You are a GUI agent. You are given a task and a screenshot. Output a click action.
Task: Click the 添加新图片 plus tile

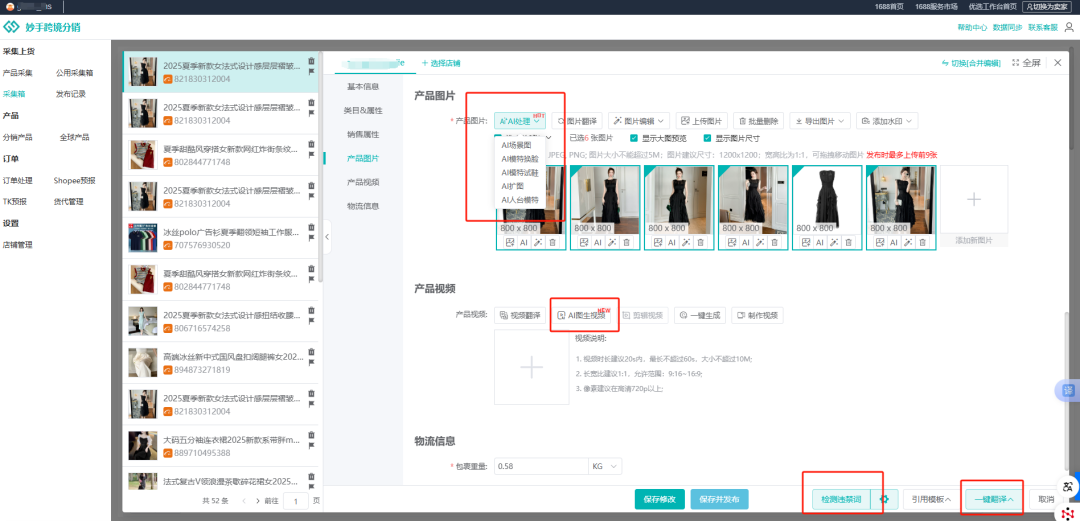tap(973, 200)
